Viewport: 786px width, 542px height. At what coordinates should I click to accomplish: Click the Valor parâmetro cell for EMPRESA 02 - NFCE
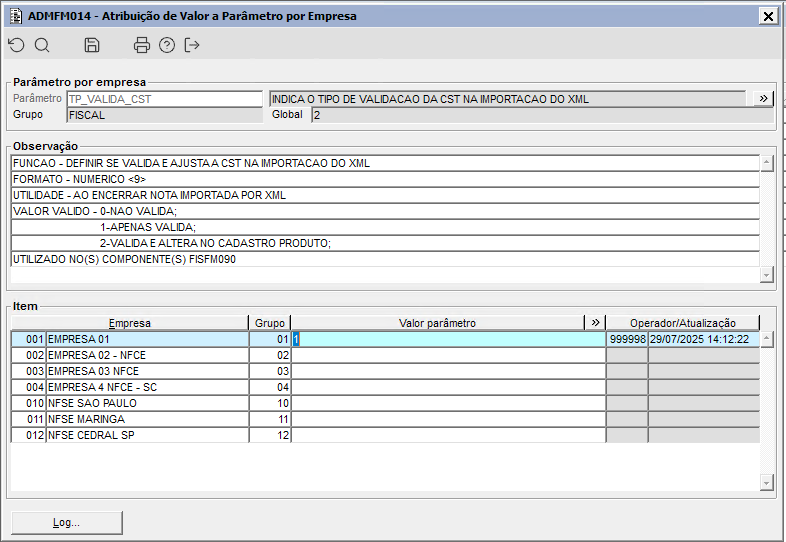[449, 355]
